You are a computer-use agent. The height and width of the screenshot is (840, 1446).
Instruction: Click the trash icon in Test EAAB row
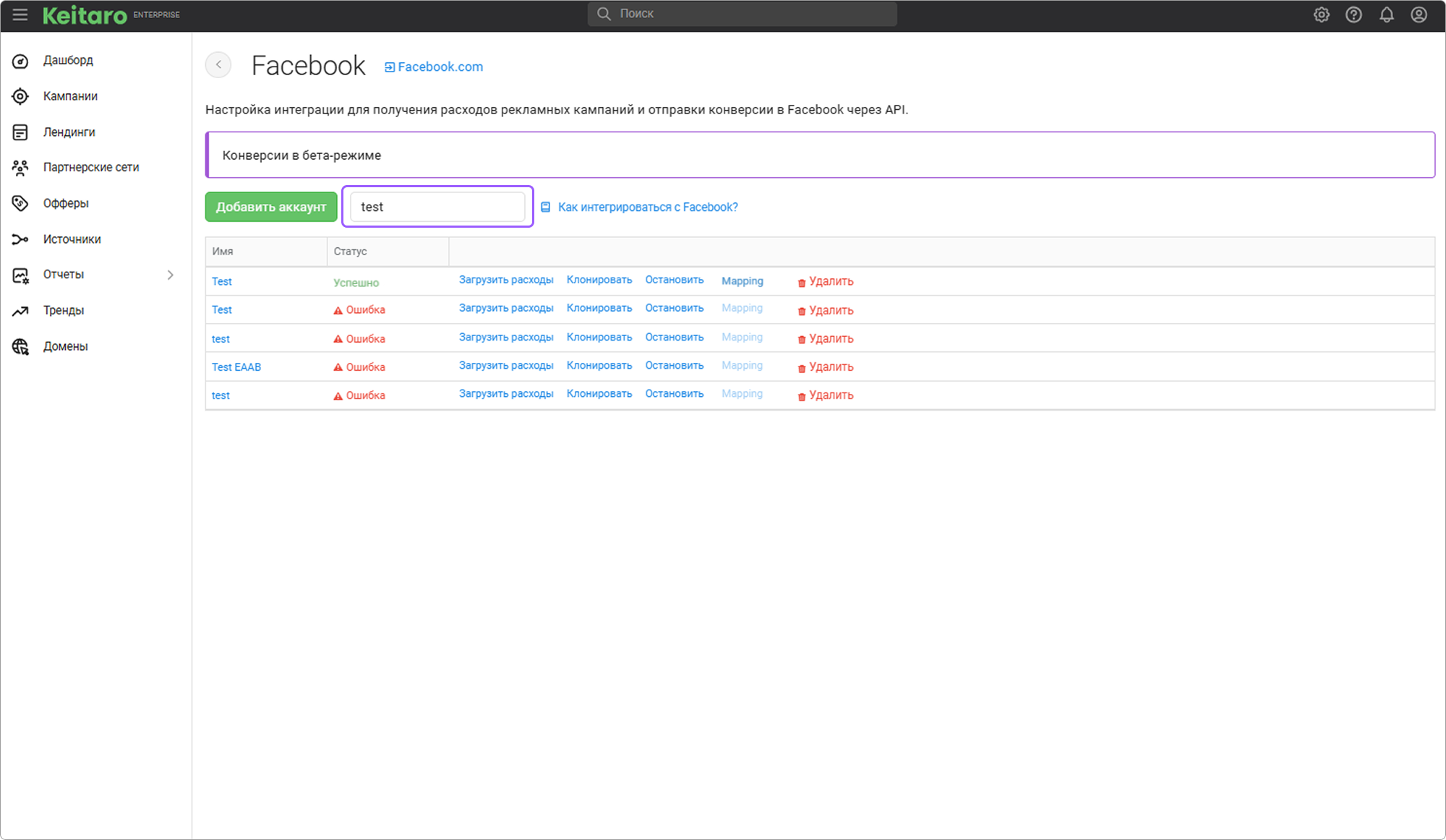801,368
